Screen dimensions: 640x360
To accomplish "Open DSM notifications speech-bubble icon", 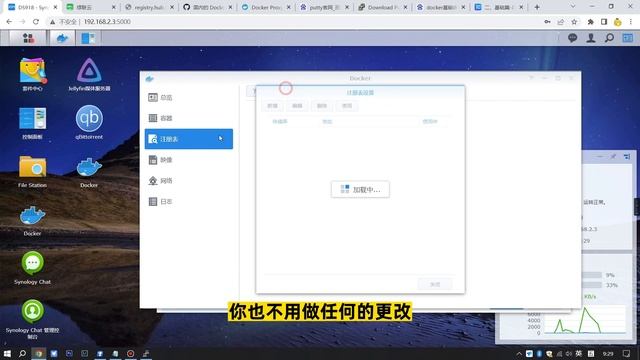I will click(x=572, y=38).
